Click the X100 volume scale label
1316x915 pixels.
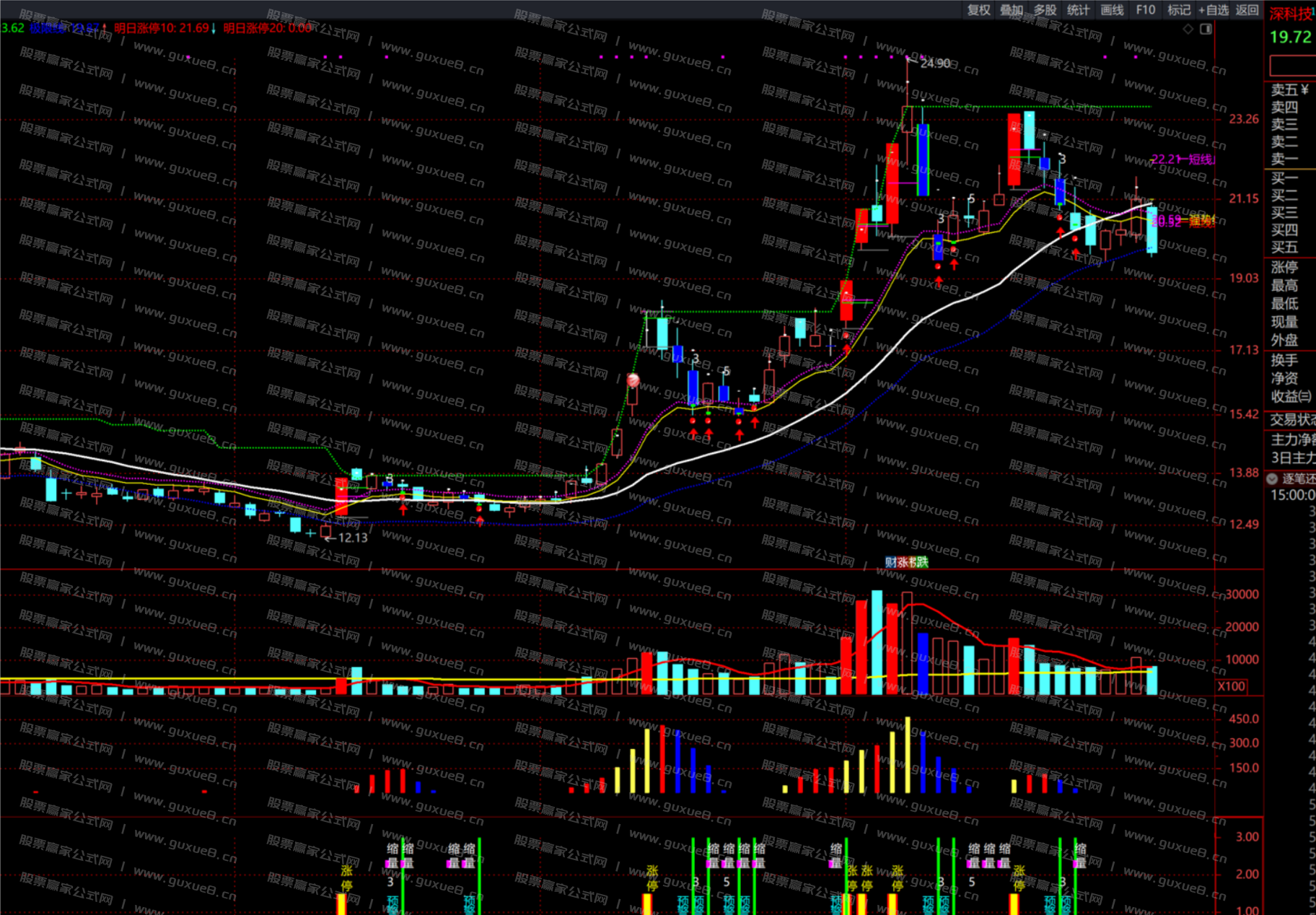(x=1231, y=686)
